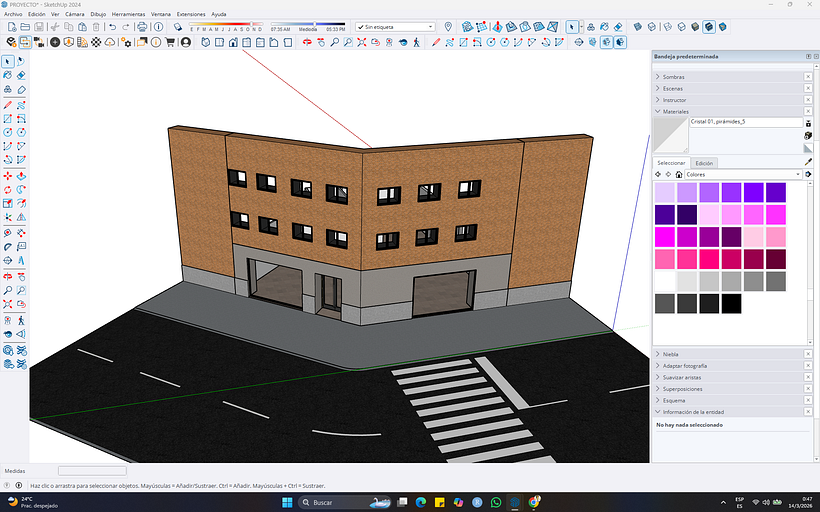820x512 pixels.
Task: Switch to Hidden Line face style
Action: [x=681, y=27]
